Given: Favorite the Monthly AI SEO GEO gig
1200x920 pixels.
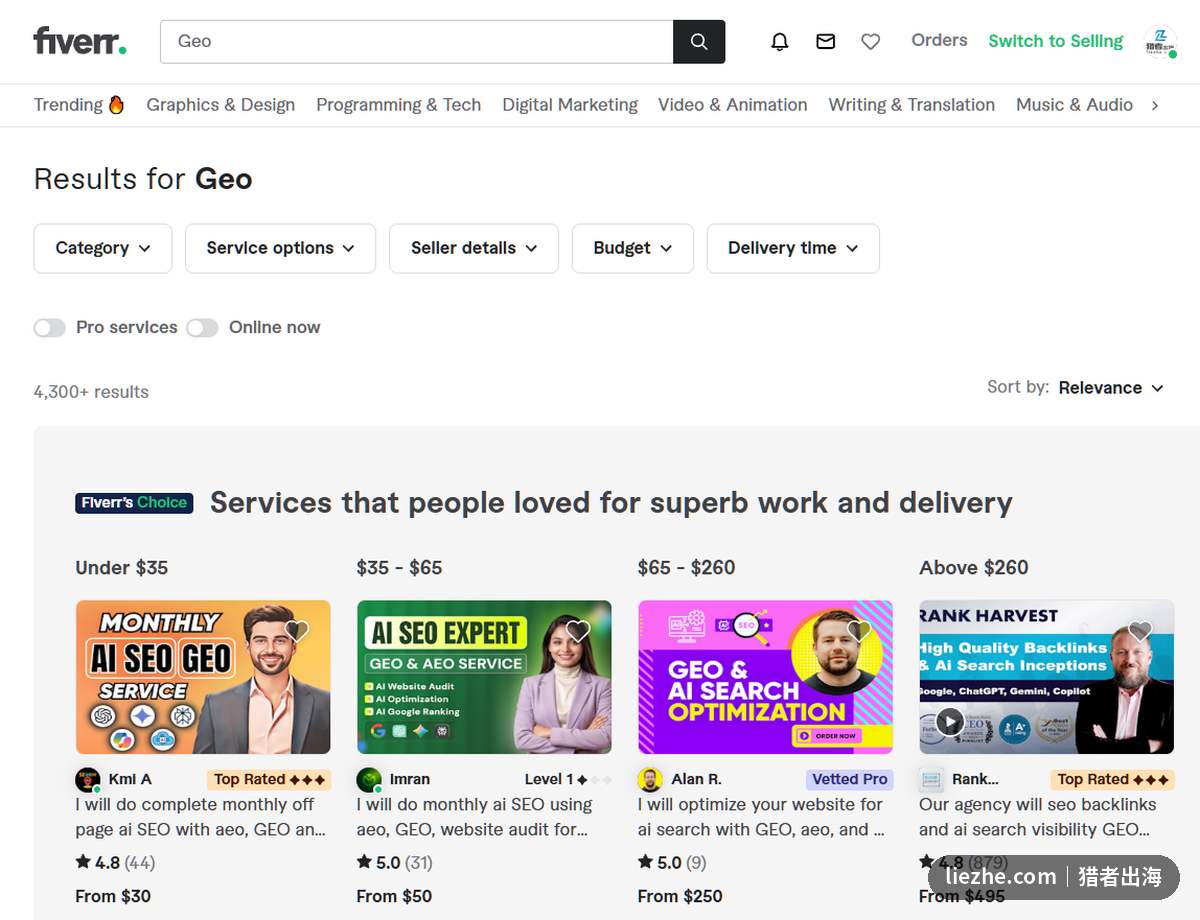Looking at the screenshot, I should [x=296, y=631].
